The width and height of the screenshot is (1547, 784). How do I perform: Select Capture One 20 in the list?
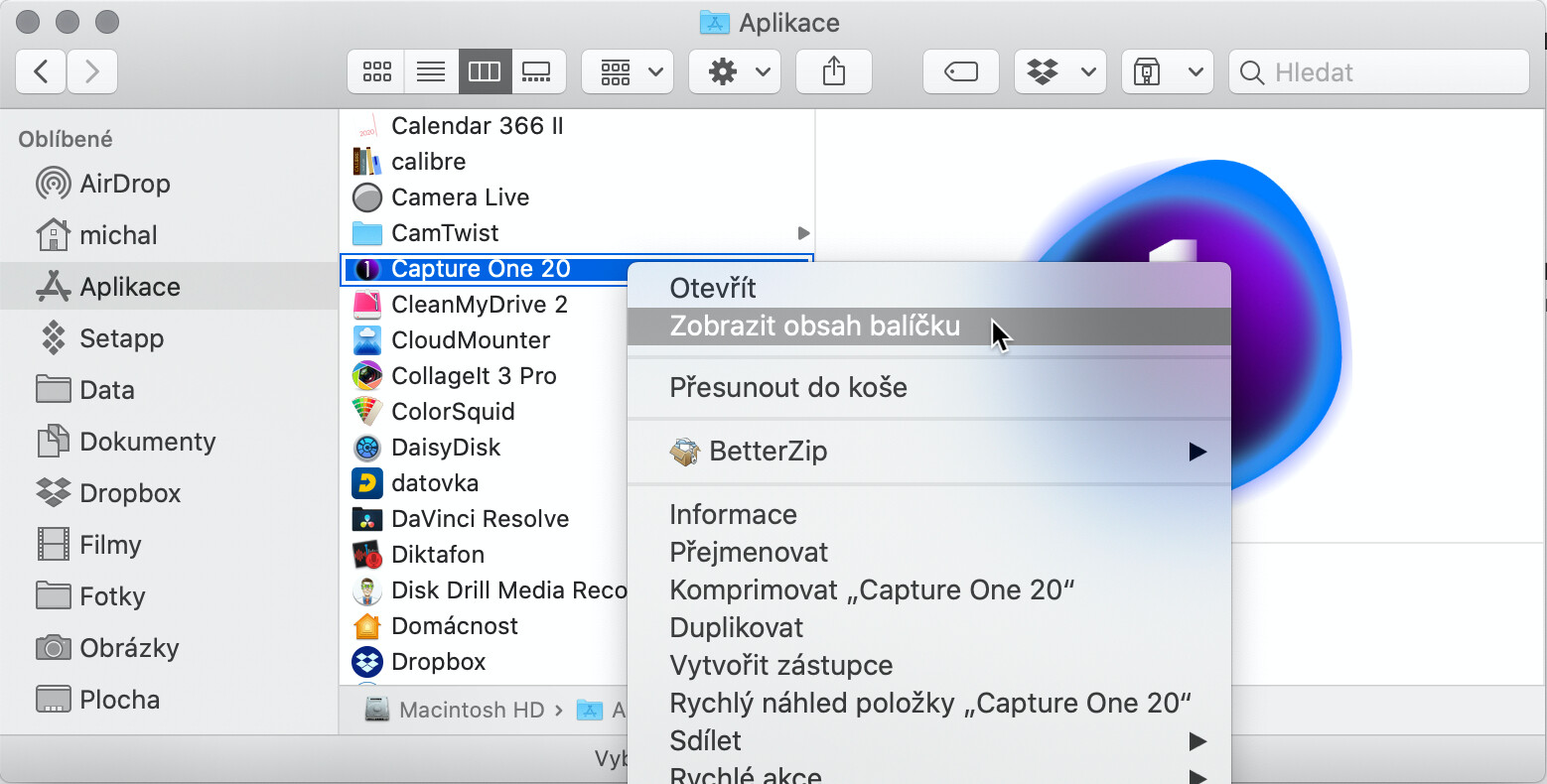tap(485, 269)
